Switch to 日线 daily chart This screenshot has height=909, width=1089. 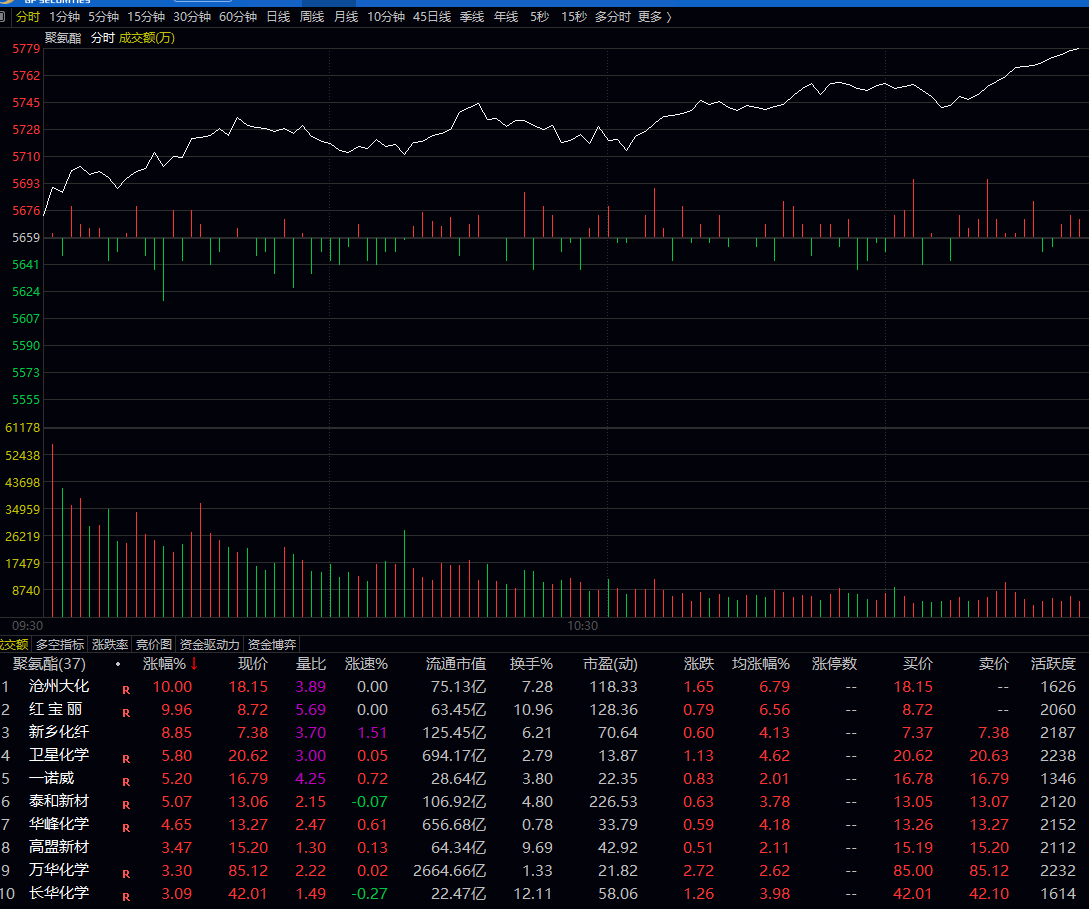coord(278,17)
